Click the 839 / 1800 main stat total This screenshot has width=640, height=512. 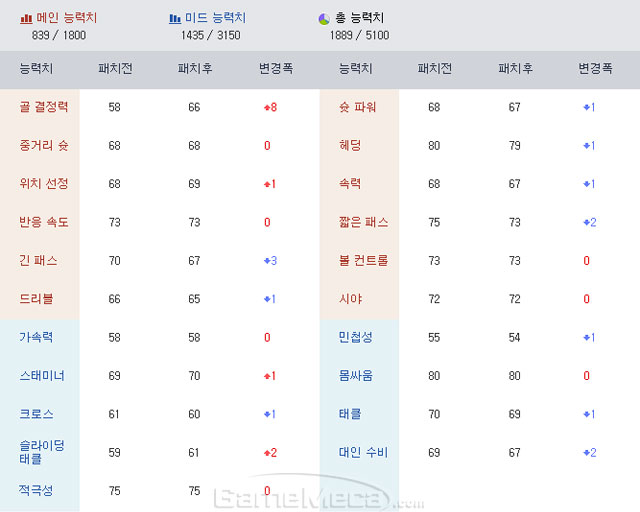[59, 36]
